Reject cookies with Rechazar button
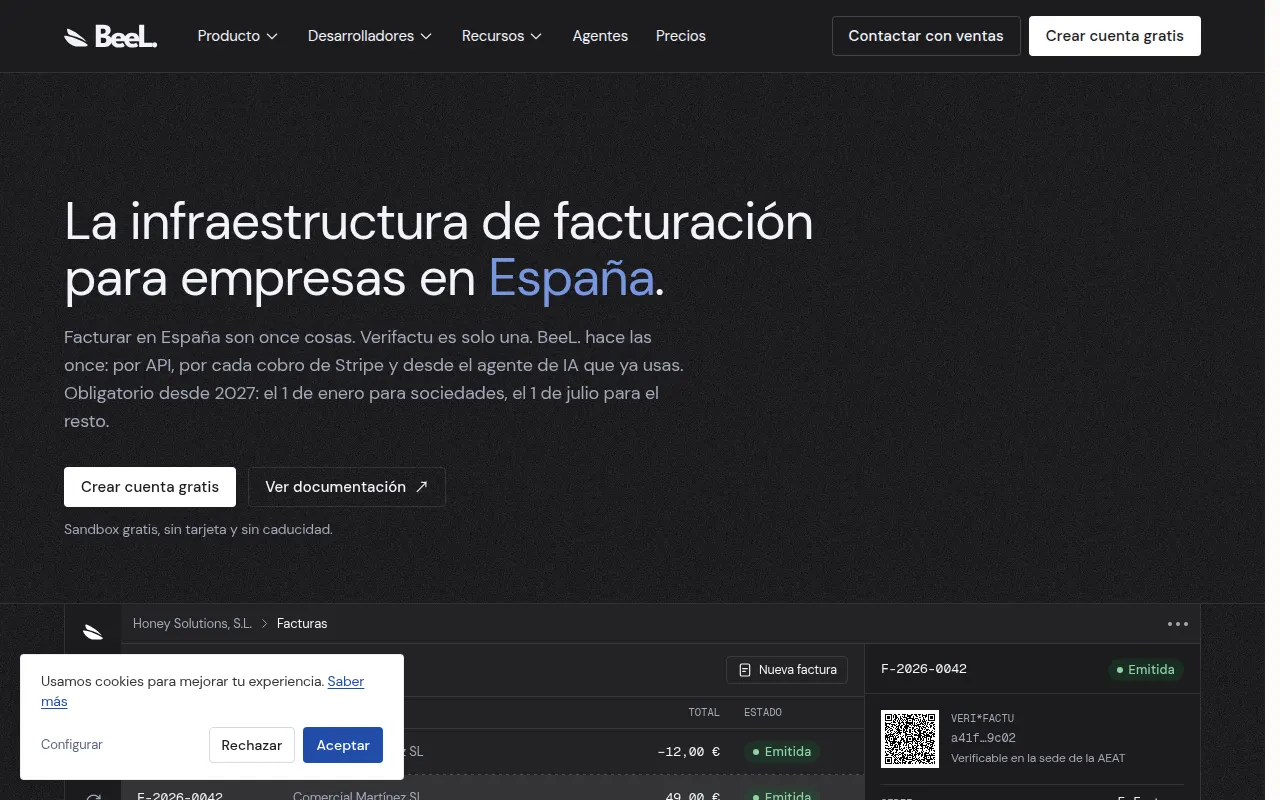This screenshot has height=800, width=1280. coord(252,745)
